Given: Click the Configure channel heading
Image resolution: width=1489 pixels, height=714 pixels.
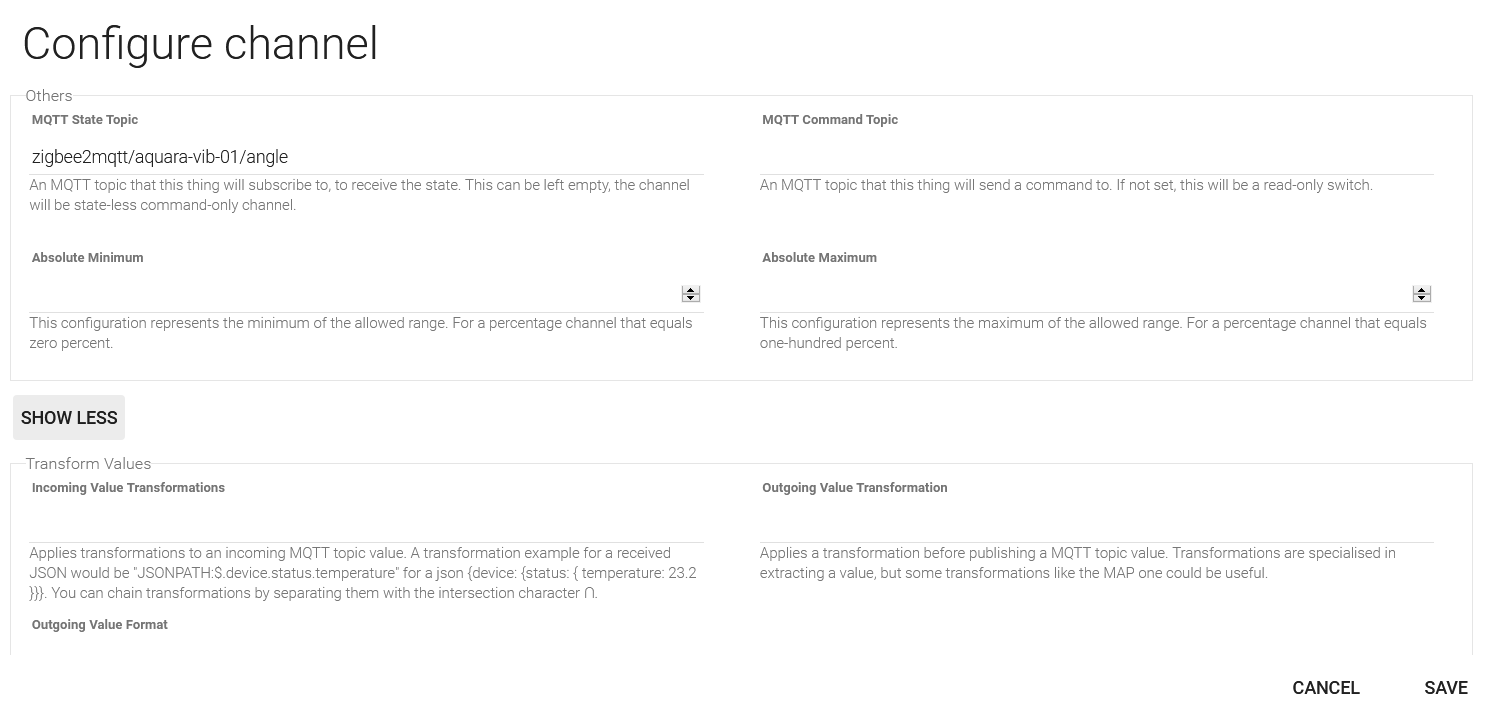Looking at the screenshot, I should pos(200,44).
